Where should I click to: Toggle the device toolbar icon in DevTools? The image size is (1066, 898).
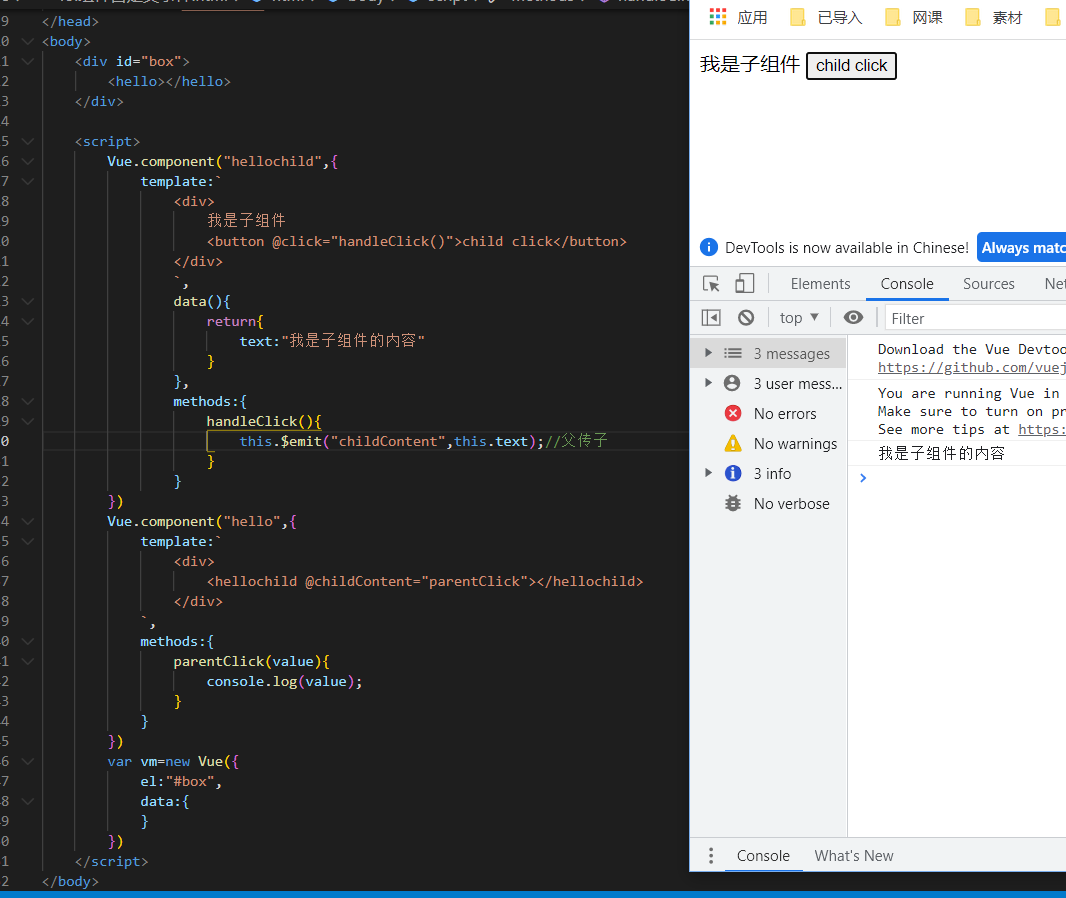[744, 283]
